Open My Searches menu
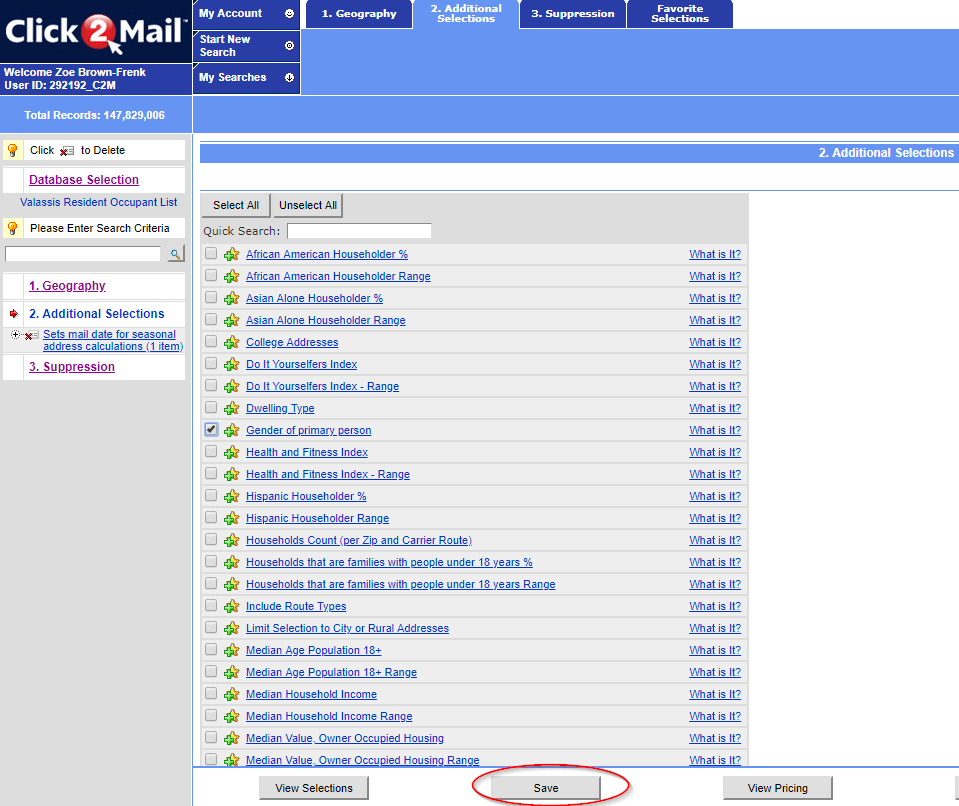The image size is (959, 806). 246,78
